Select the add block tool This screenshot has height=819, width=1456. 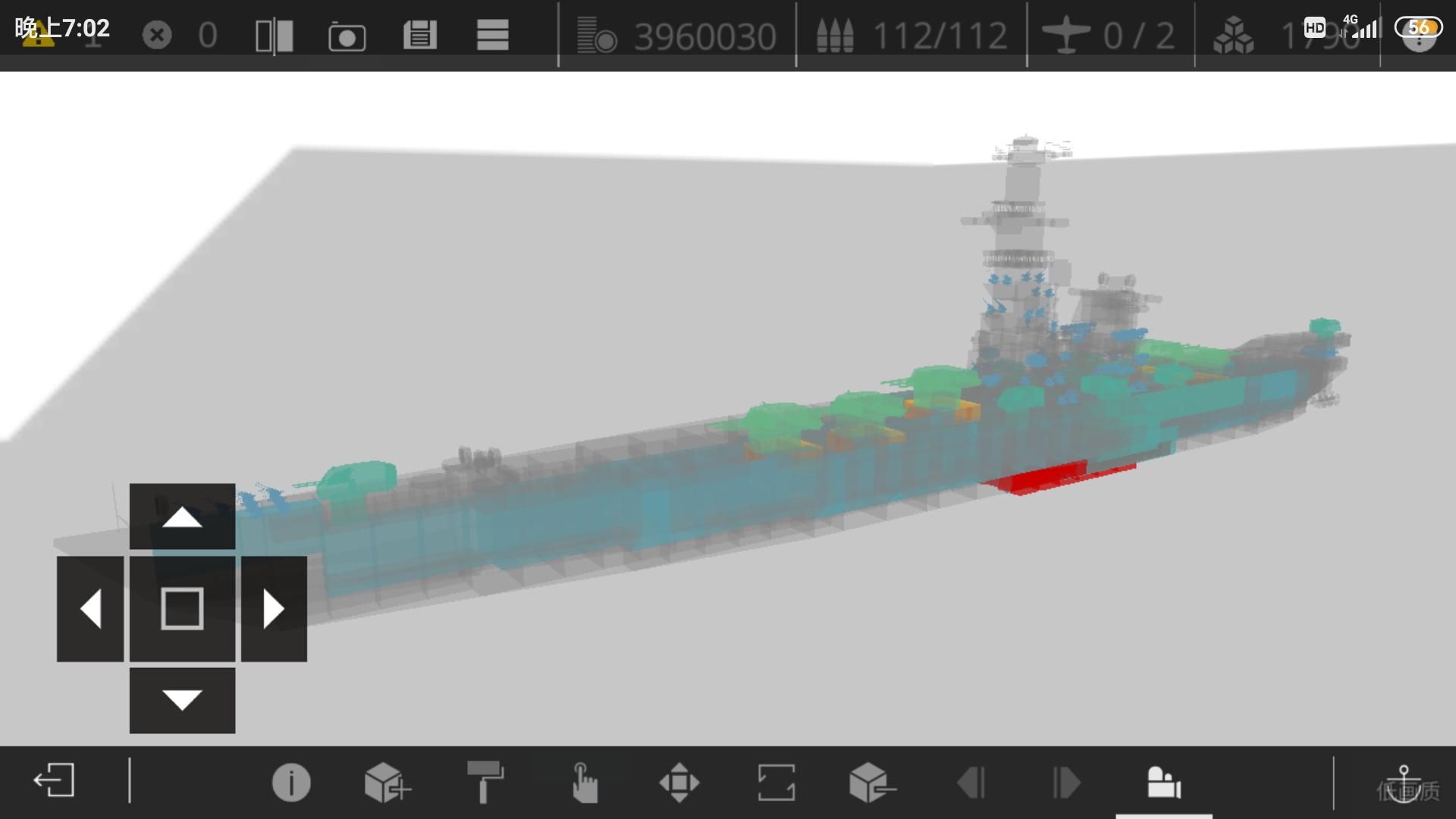click(x=387, y=782)
